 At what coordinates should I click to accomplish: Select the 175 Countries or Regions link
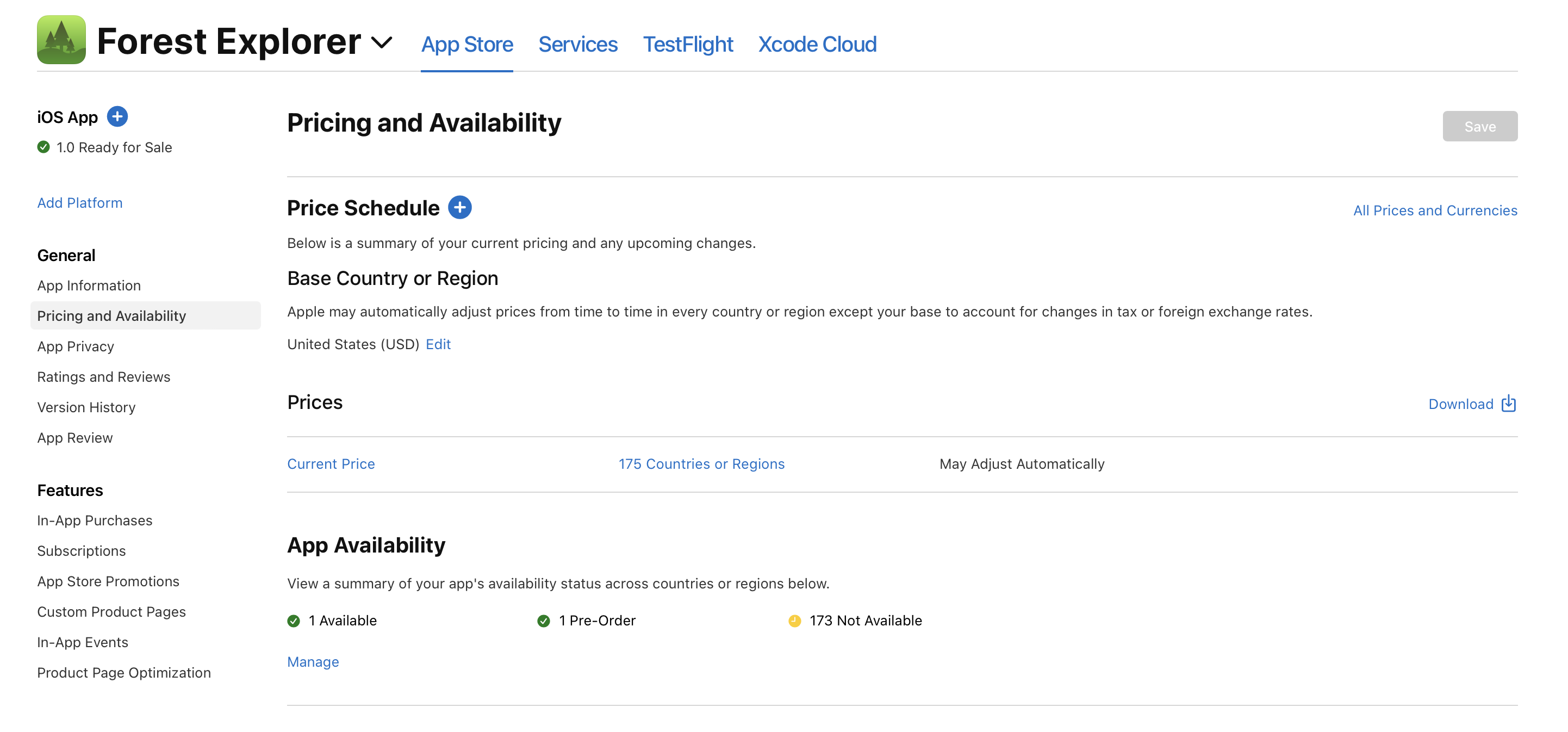pyautogui.click(x=701, y=463)
